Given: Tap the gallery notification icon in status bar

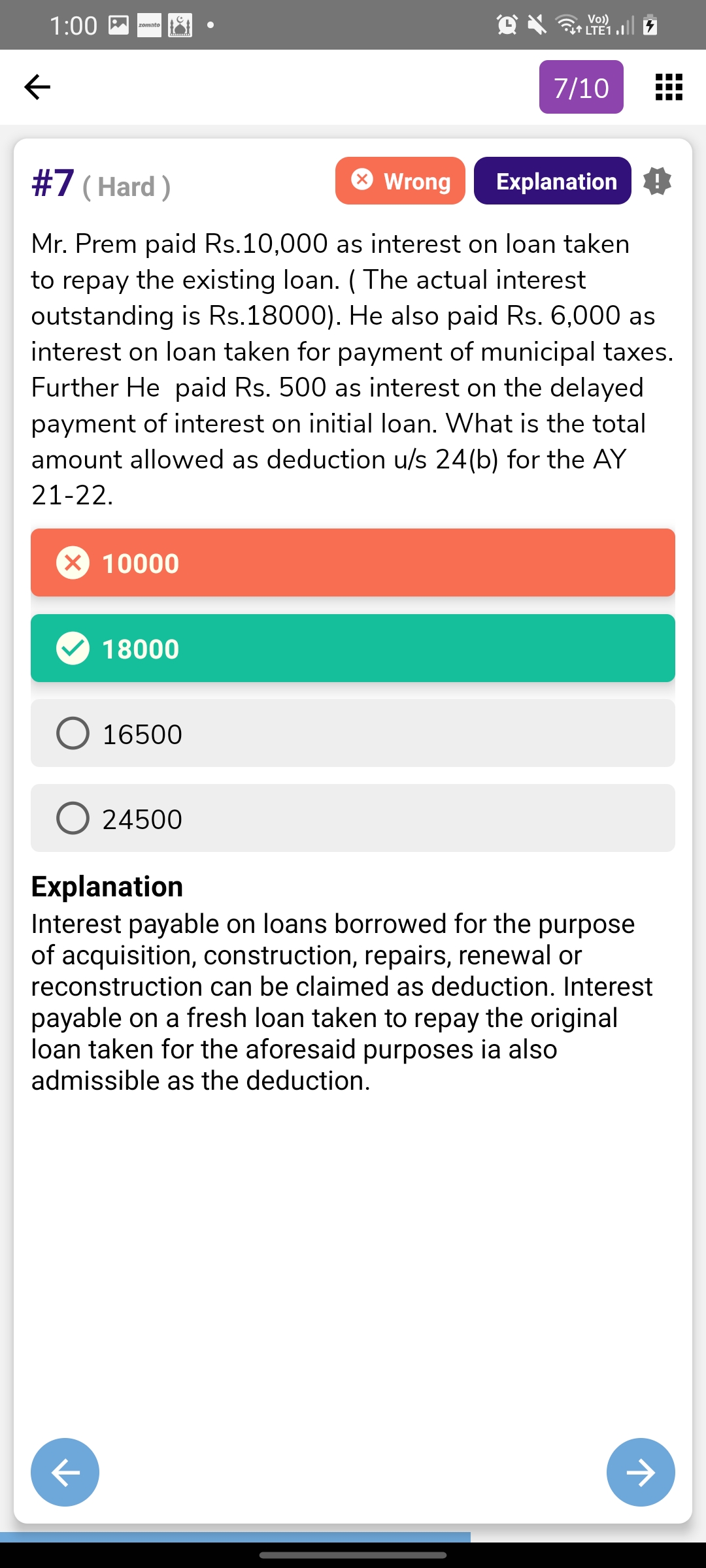Looking at the screenshot, I should pos(118,25).
